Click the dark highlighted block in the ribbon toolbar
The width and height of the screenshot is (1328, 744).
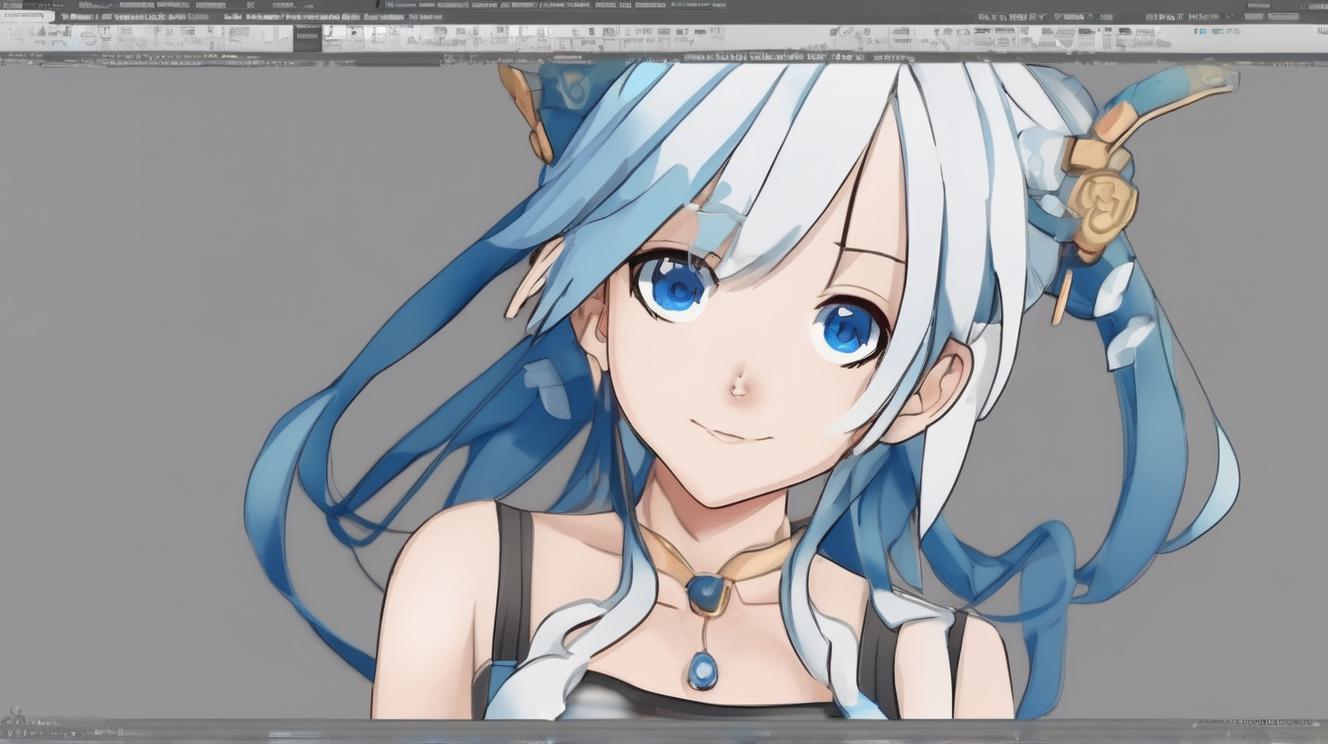tap(305, 38)
